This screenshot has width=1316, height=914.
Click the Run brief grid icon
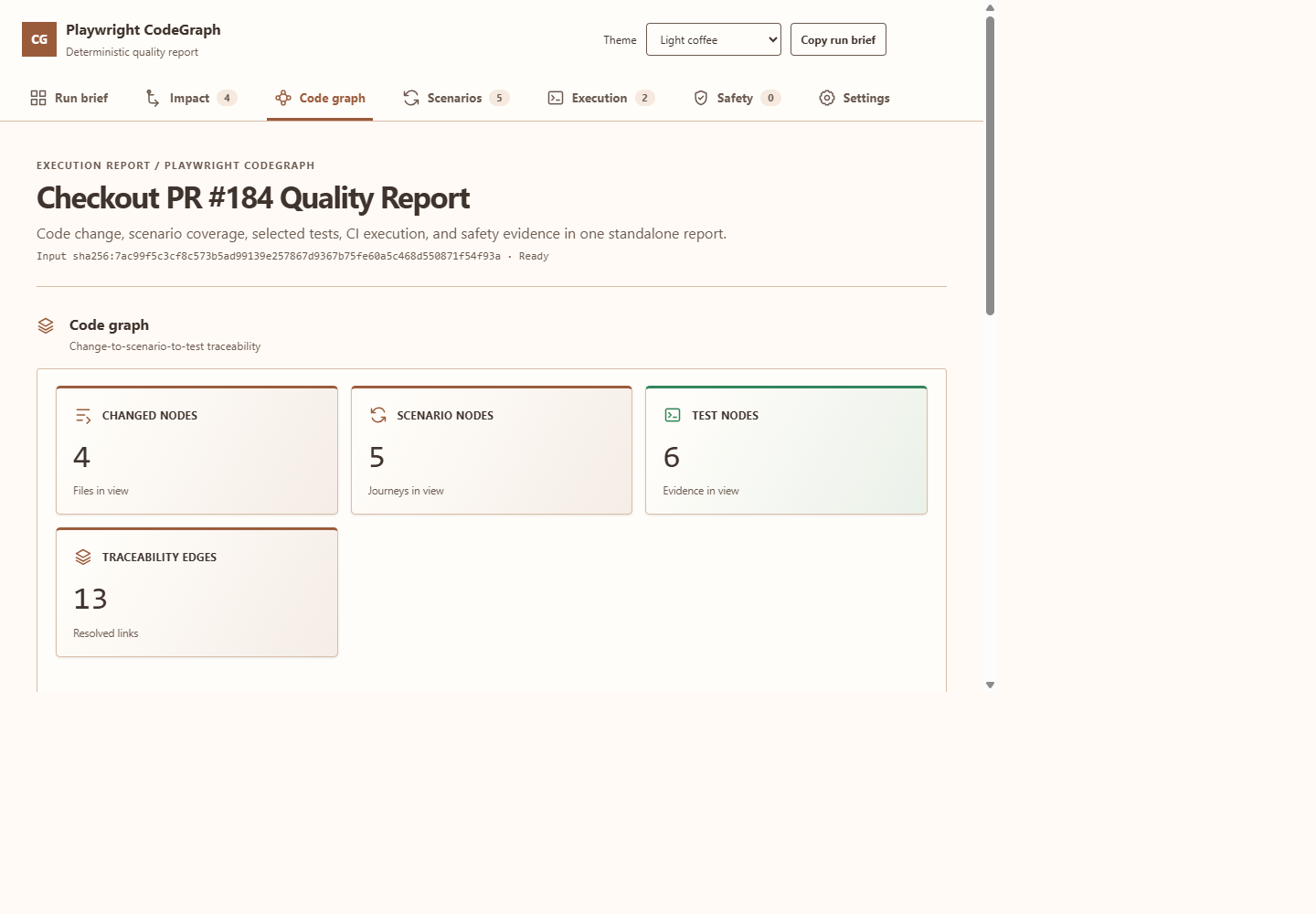(x=38, y=98)
